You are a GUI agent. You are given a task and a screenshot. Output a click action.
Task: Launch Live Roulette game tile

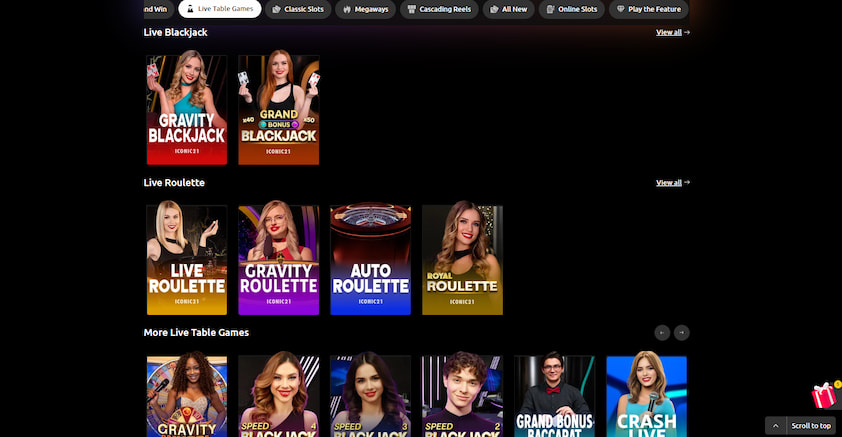187,260
